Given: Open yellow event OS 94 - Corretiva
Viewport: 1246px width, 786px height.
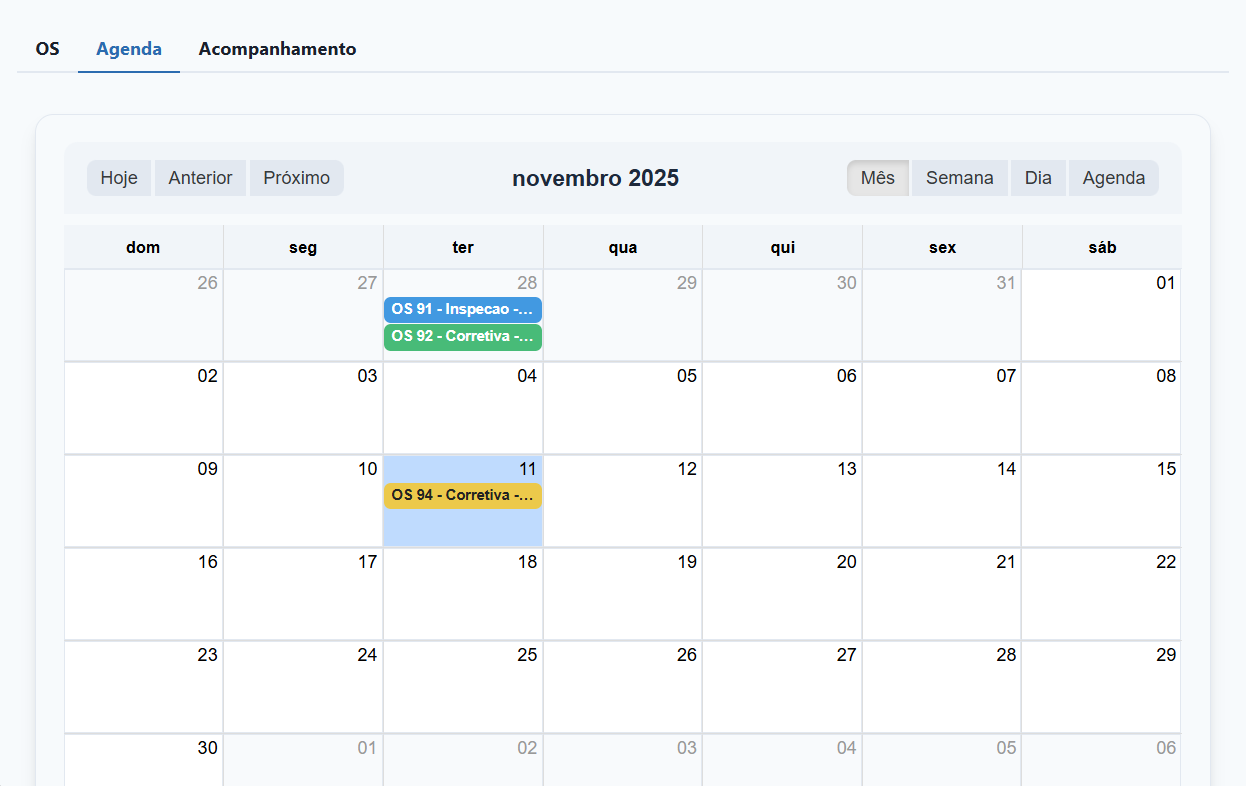Looking at the screenshot, I should tap(462, 496).
